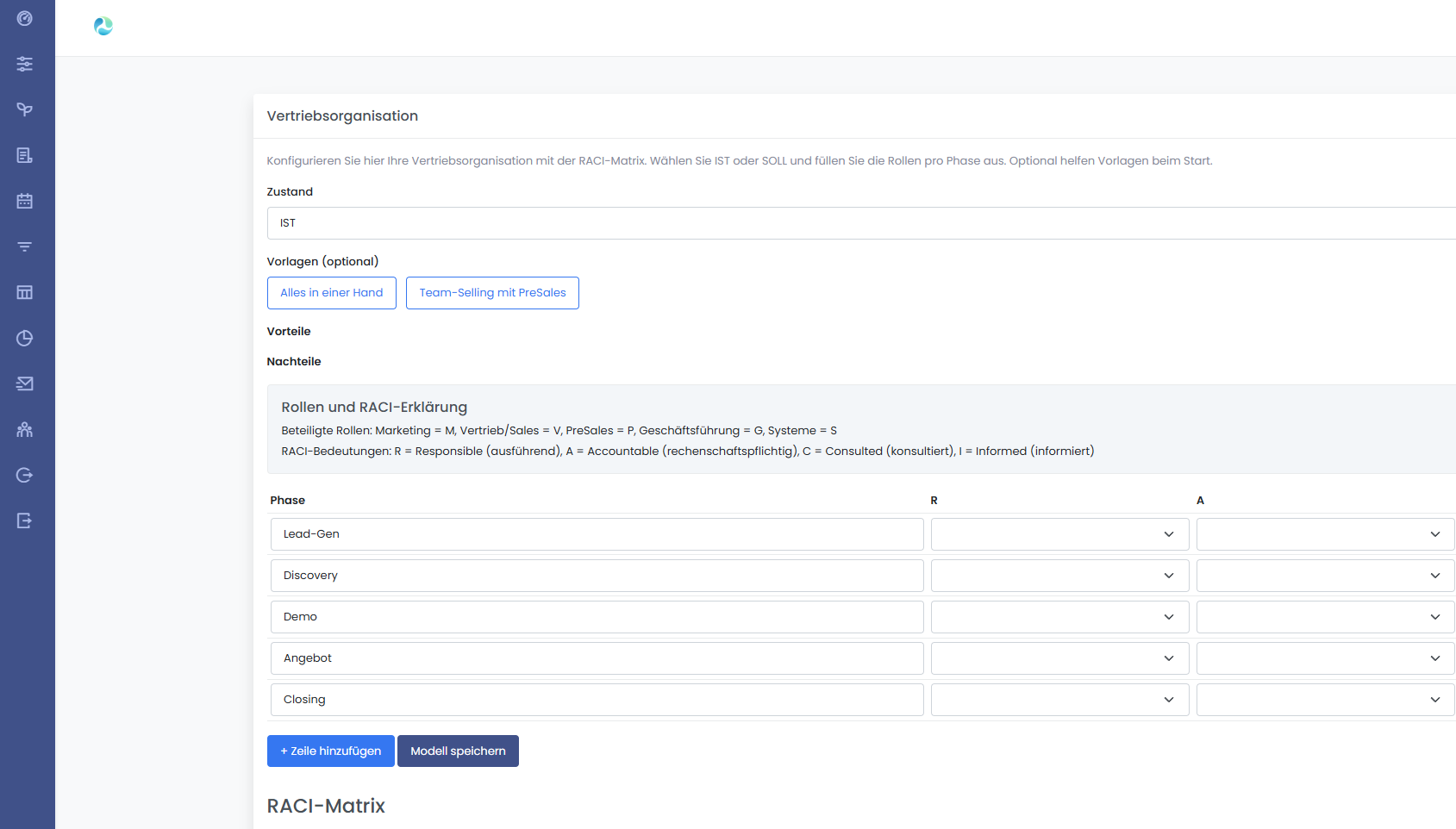Click the app logo in header
This screenshot has height=829, width=1456.
pyautogui.click(x=103, y=27)
